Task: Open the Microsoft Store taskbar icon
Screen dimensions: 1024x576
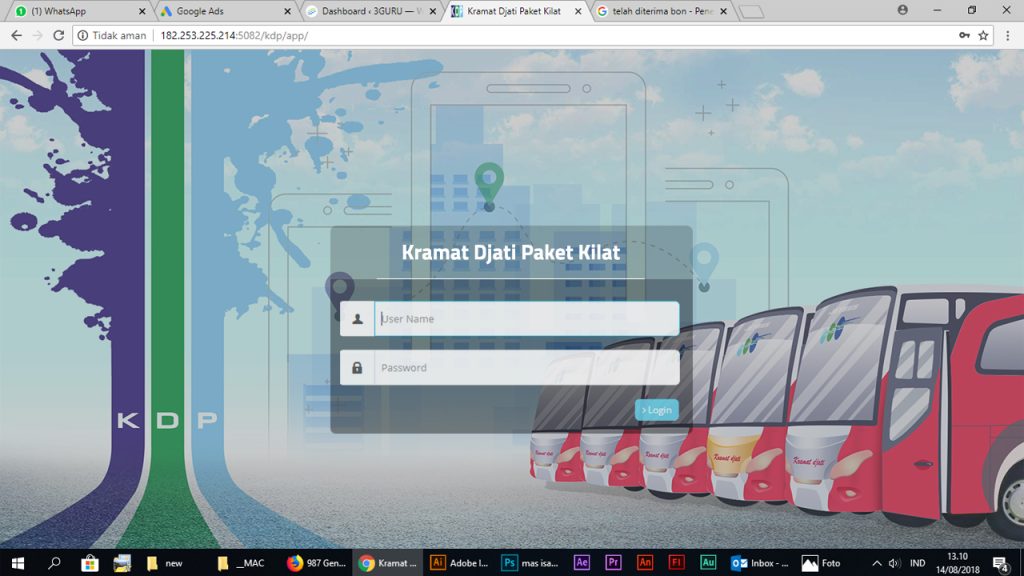Action: click(89, 563)
